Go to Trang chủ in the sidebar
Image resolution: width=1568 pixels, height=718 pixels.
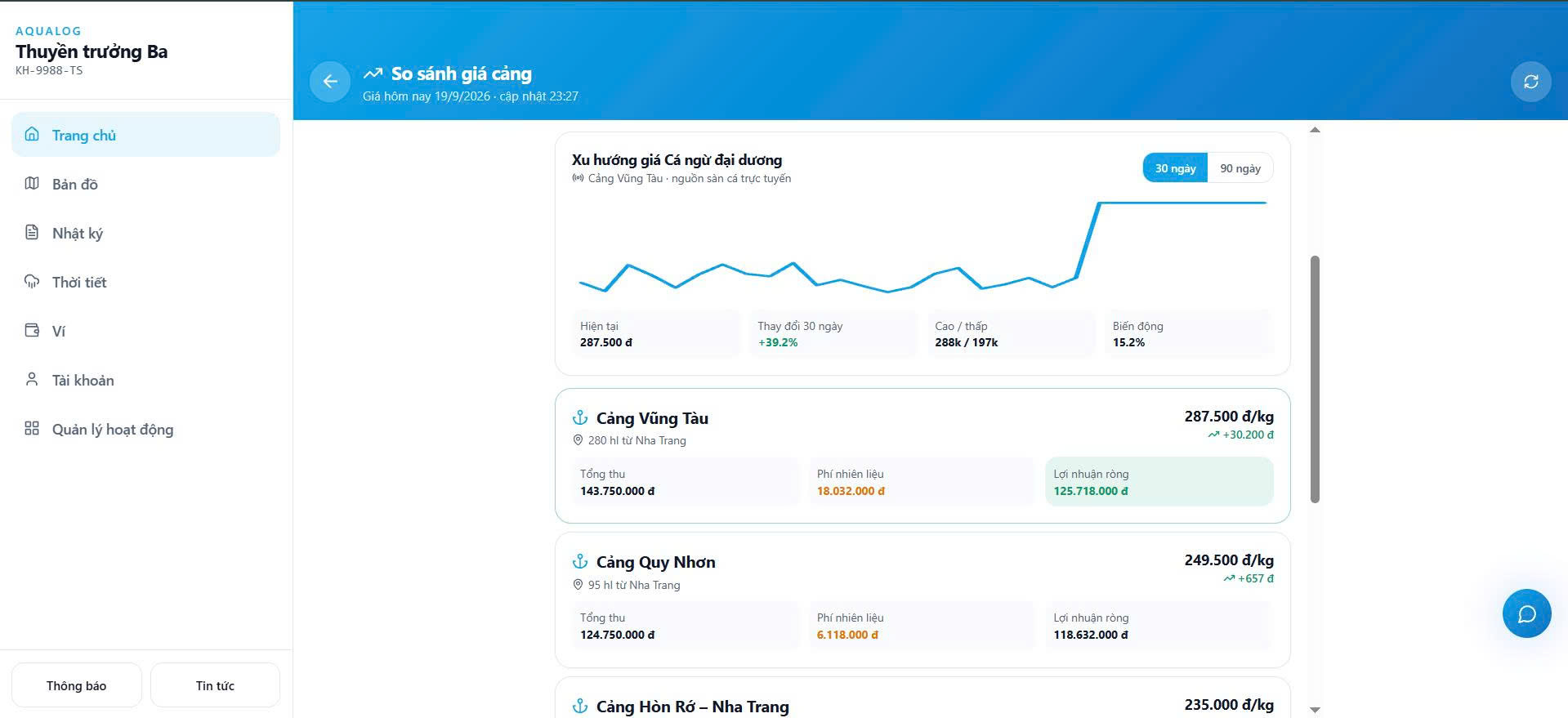click(145, 135)
